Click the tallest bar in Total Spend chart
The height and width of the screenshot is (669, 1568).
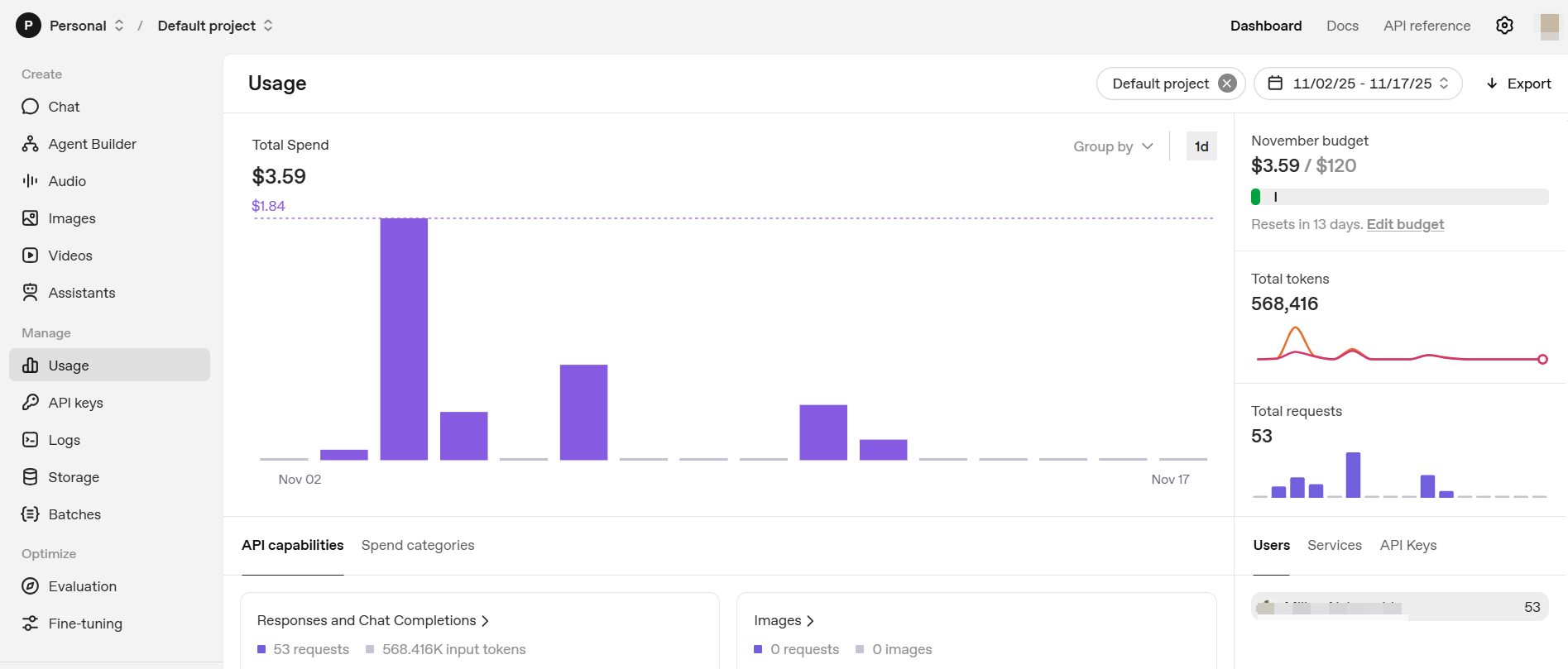404,339
